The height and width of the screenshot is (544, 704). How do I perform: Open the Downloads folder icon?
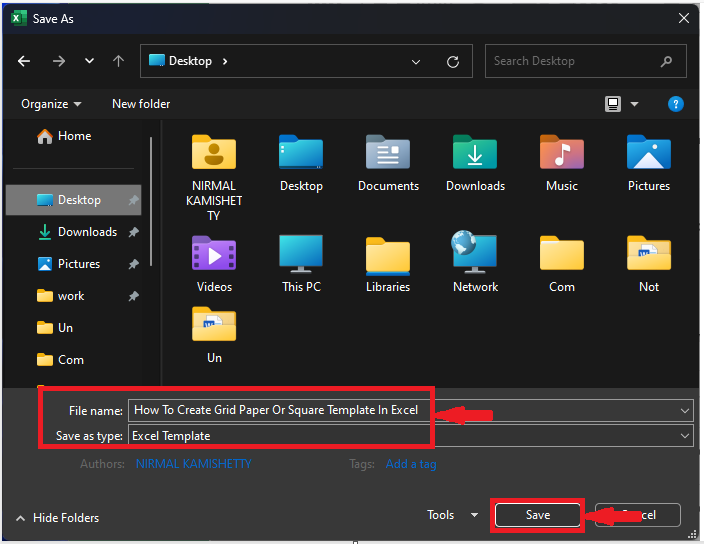pos(475,154)
